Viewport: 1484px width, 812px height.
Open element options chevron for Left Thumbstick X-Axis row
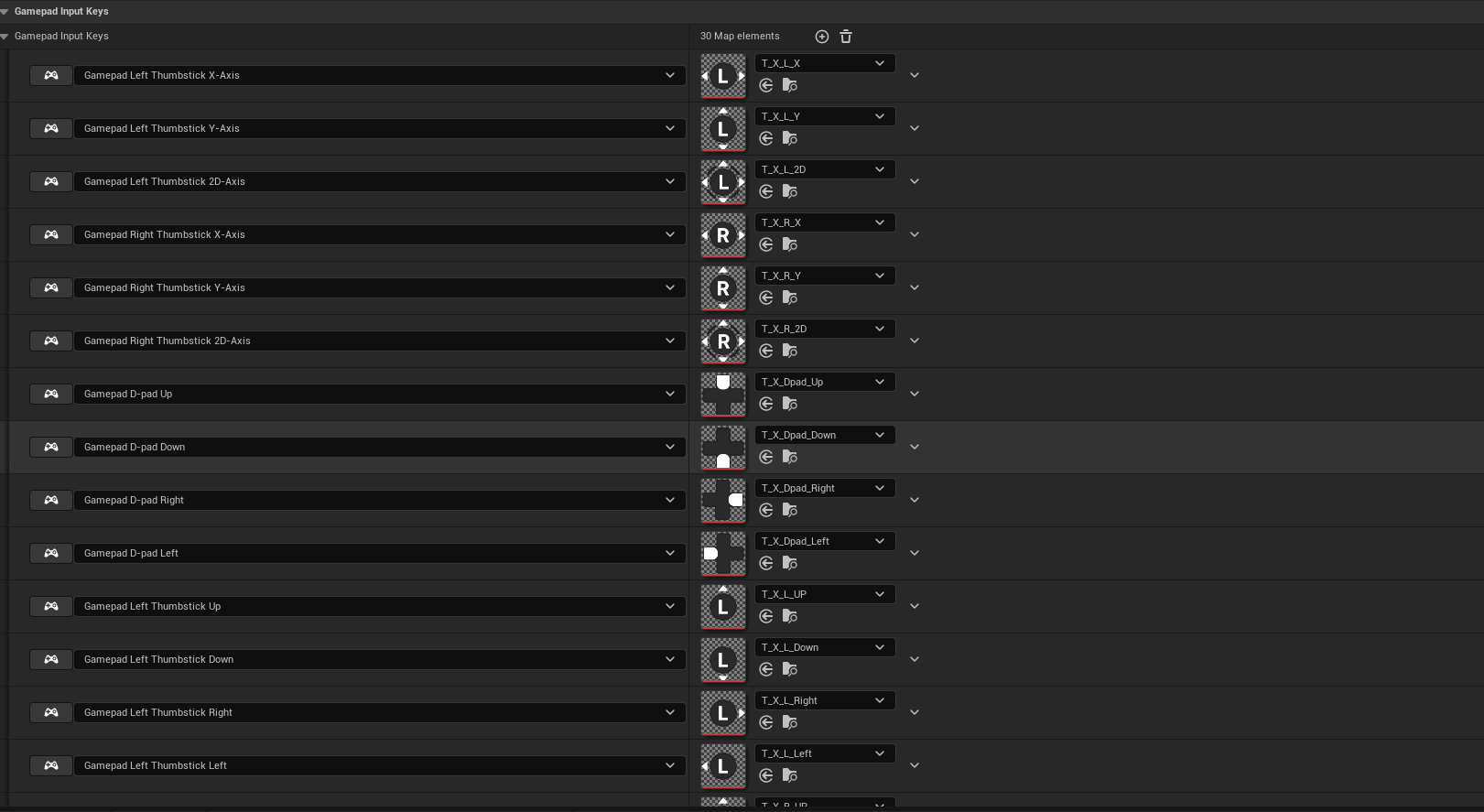pos(914,75)
